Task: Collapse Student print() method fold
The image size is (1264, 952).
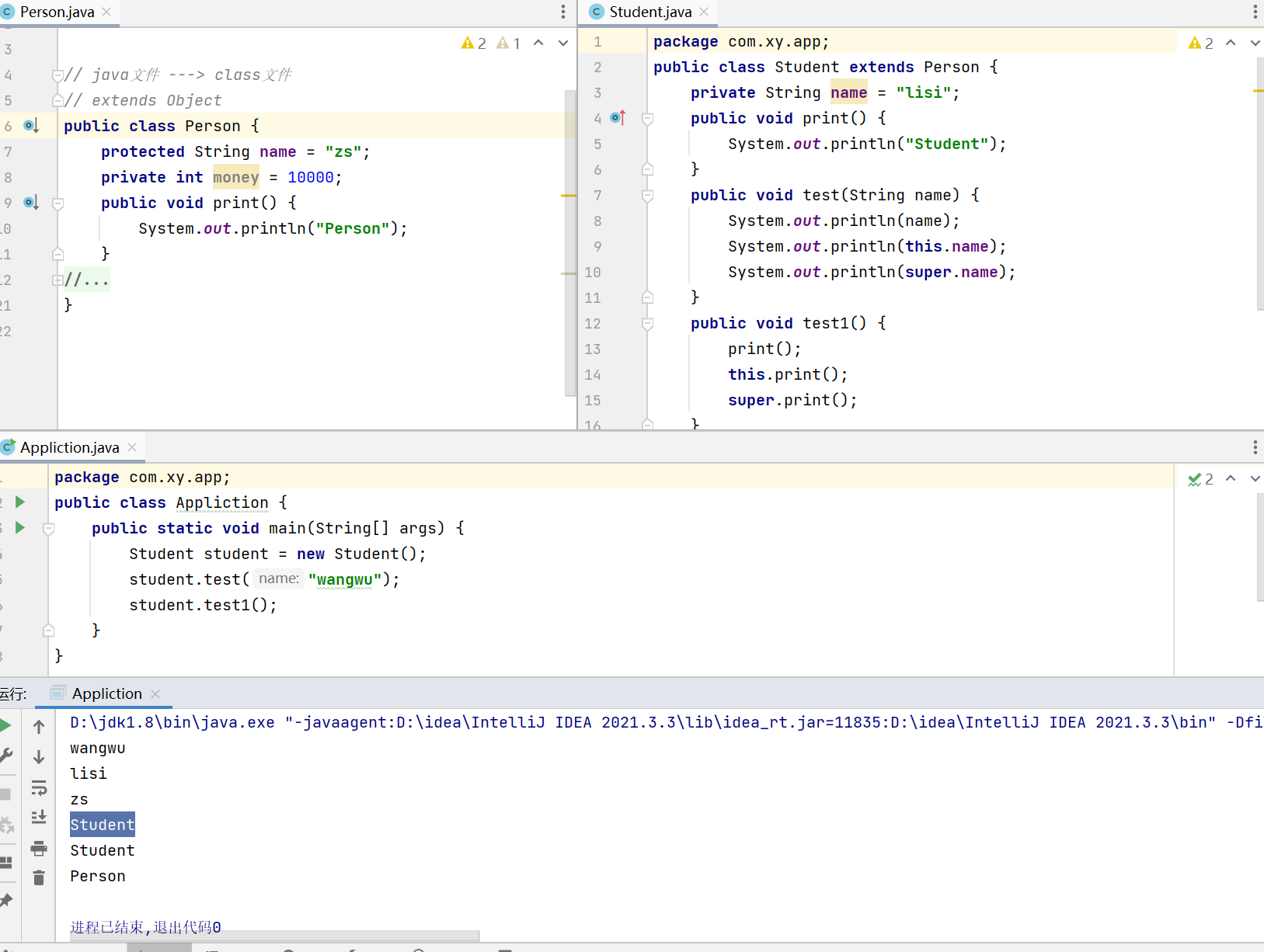Action: (x=647, y=119)
